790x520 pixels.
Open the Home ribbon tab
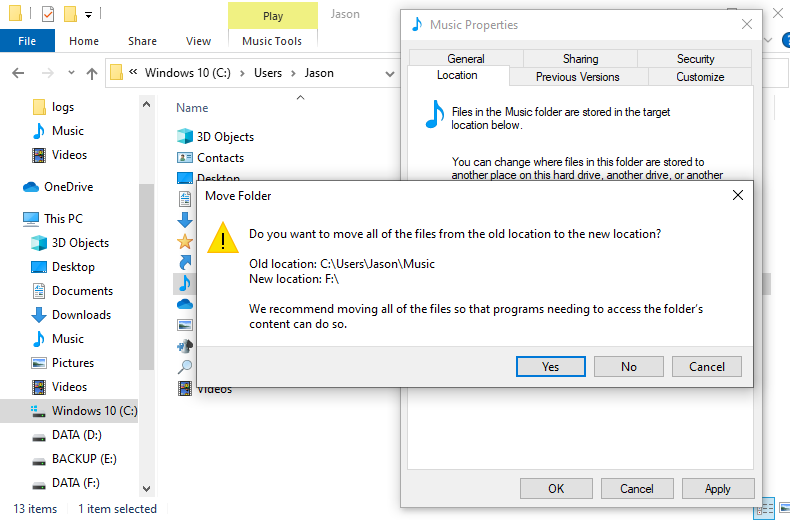tap(84, 41)
